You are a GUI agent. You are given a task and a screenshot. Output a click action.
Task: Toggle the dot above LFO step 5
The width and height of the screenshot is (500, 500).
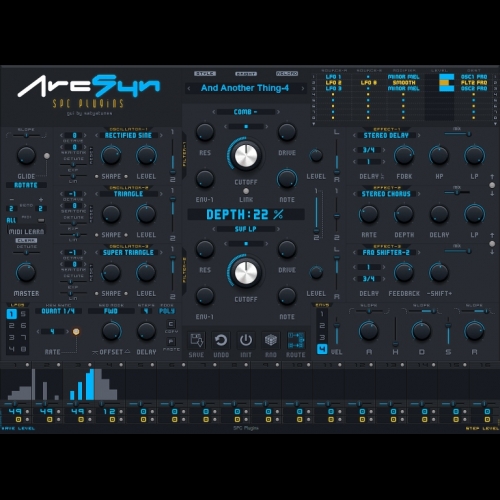(x=152, y=365)
